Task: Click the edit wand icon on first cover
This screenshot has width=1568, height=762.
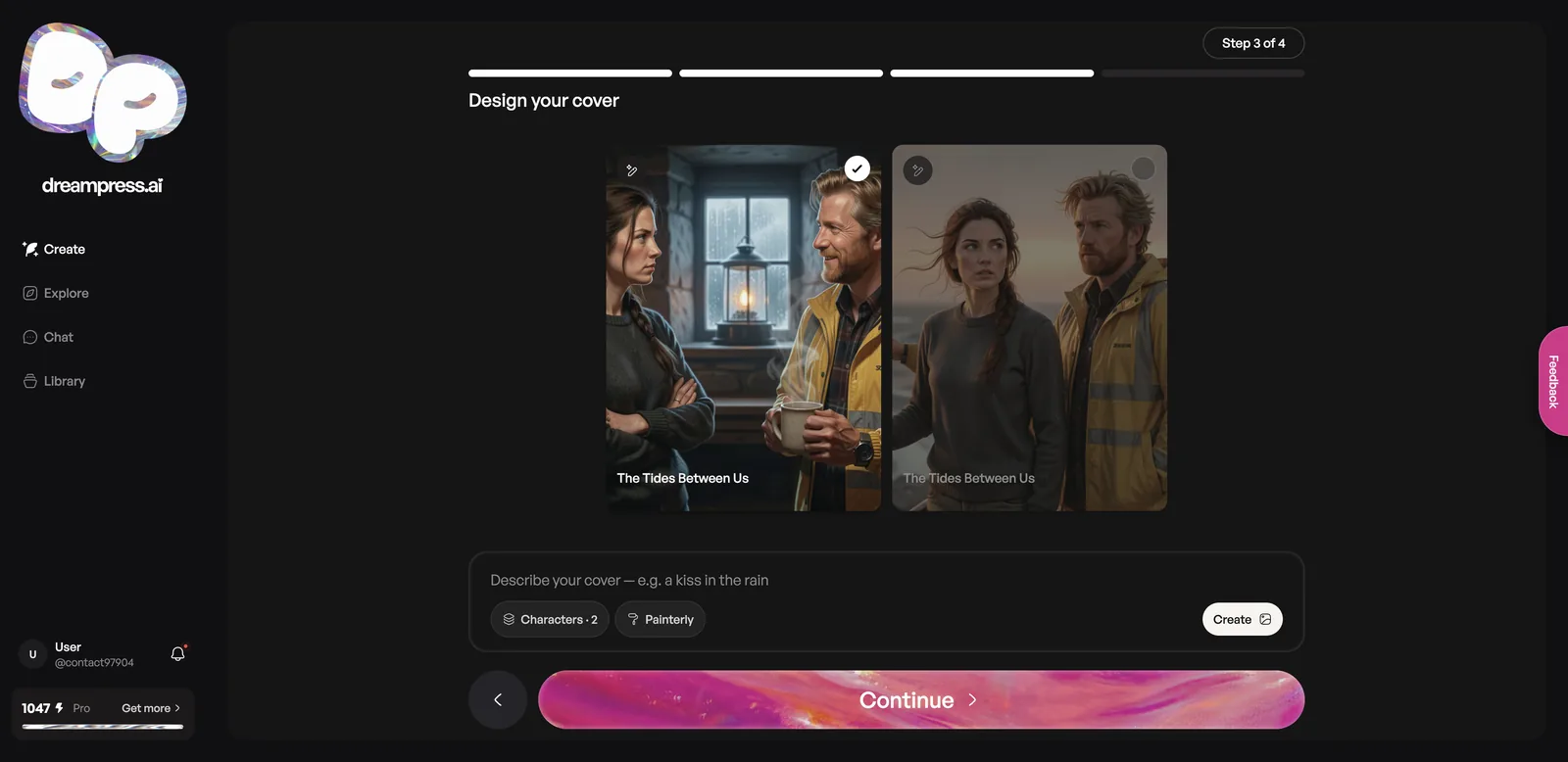Action: tap(632, 170)
